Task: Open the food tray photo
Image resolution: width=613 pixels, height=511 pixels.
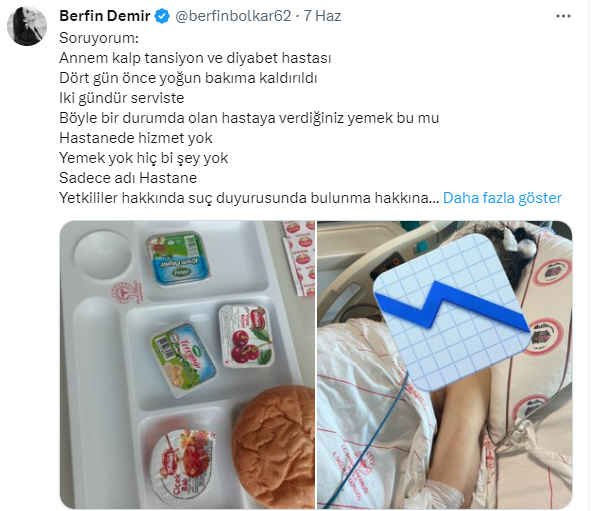Action: click(x=187, y=364)
